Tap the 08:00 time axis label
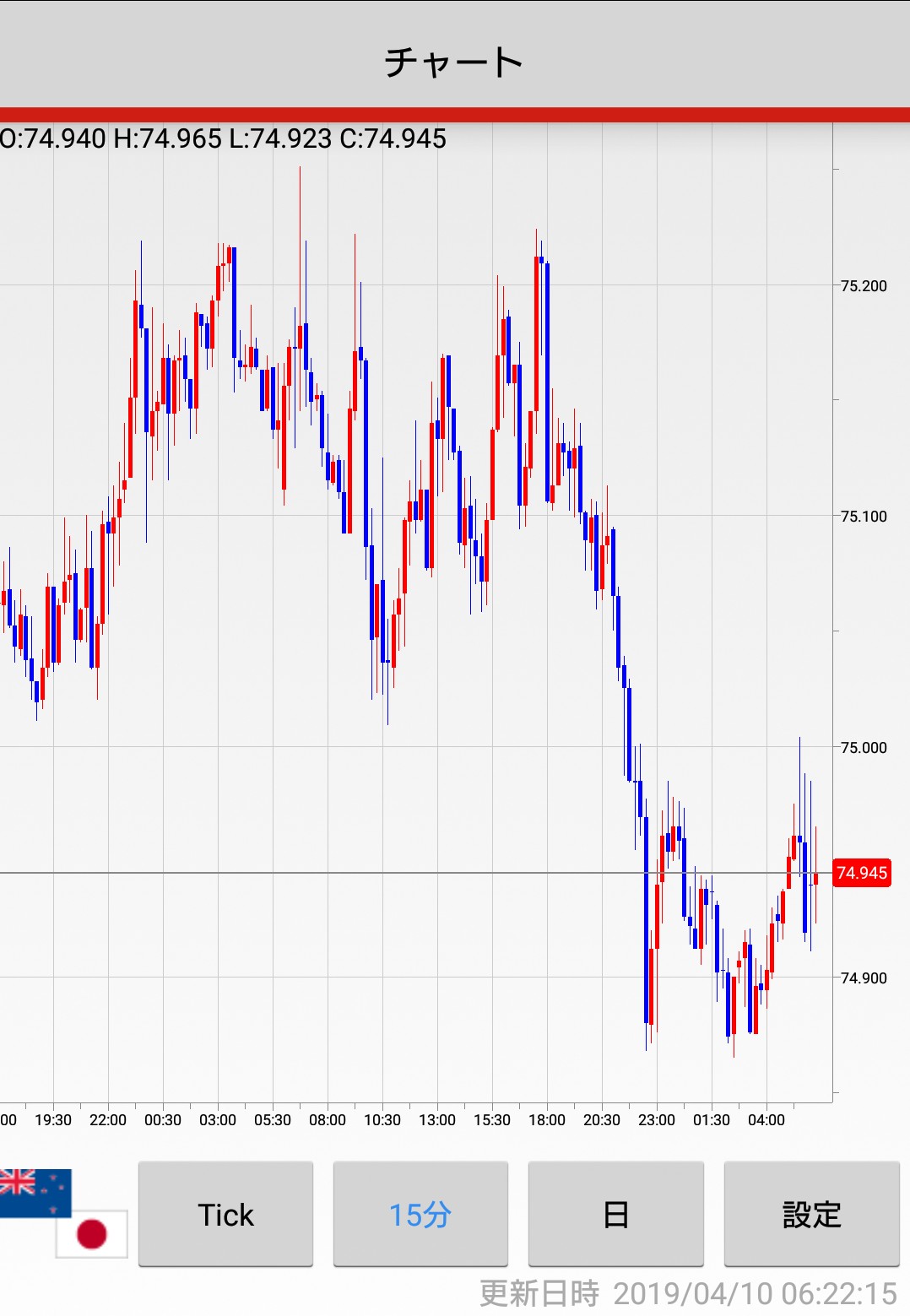Screen dimensions: 910x1316 328,1120
